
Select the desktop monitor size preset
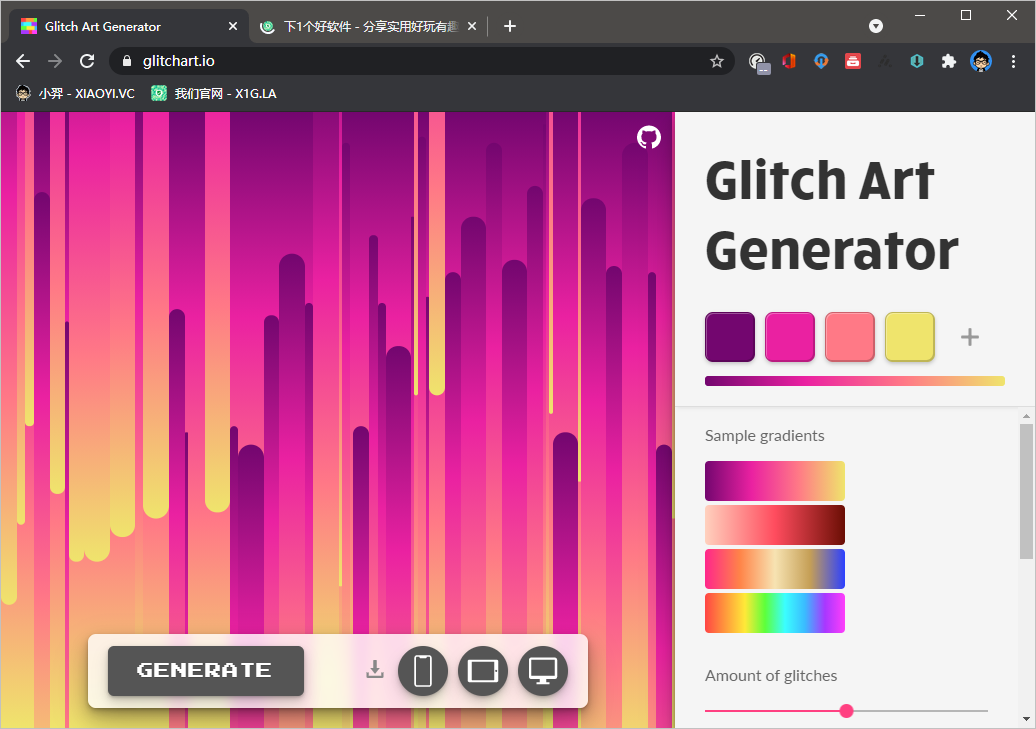[543, 670]
